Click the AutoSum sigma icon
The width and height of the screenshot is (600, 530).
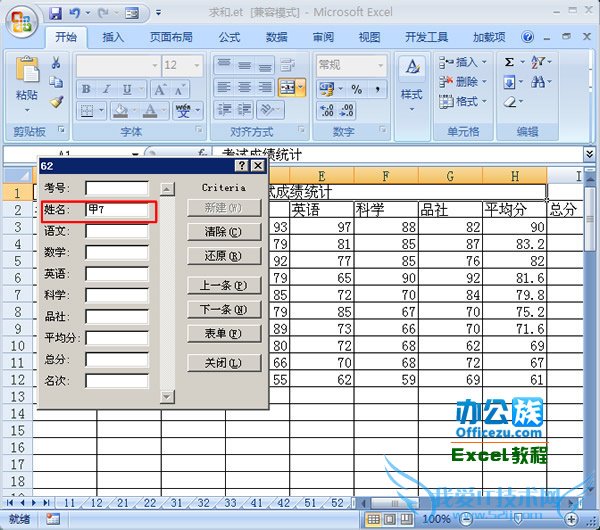(509, 62)
